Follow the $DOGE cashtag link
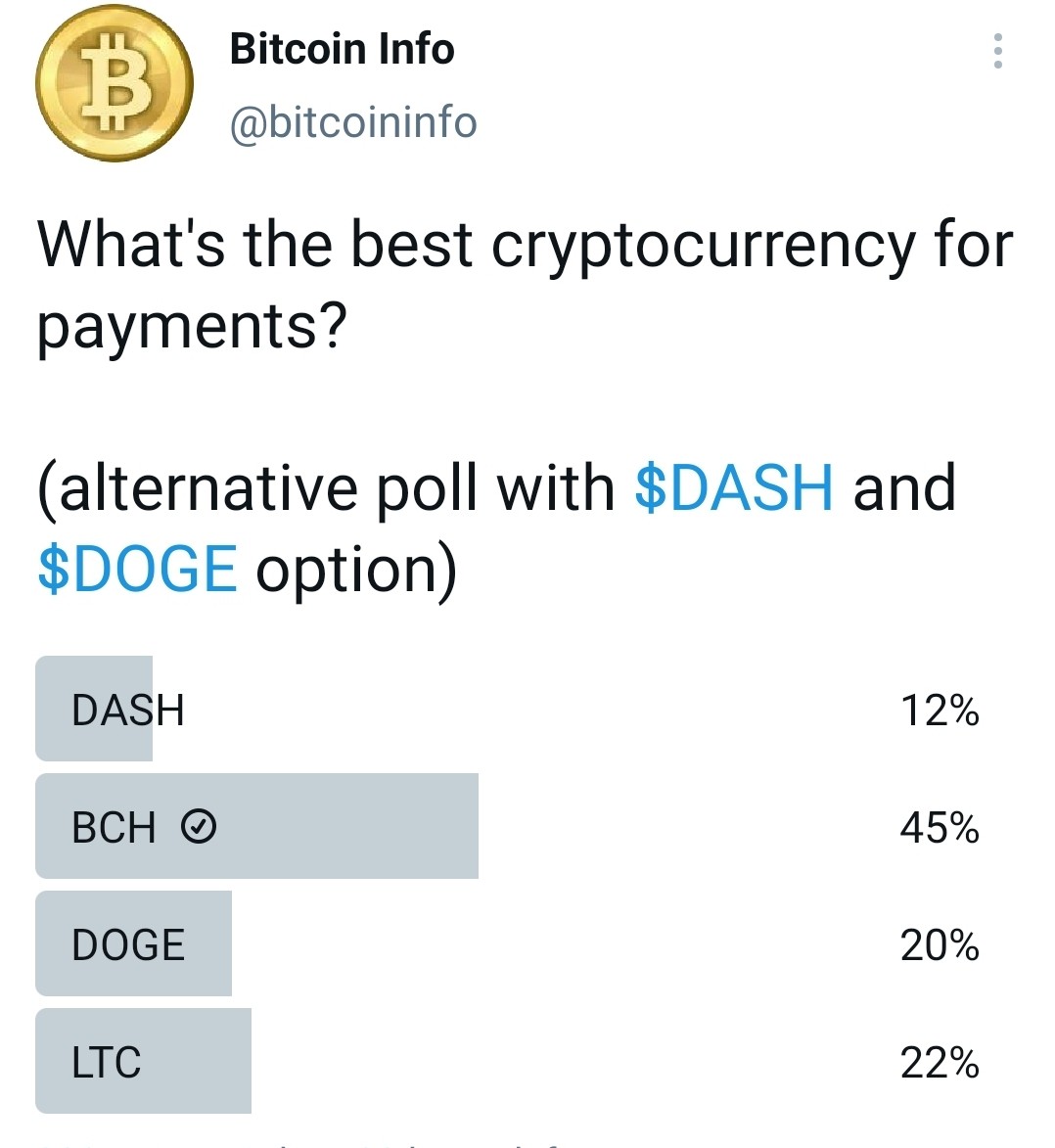This screenshot has width=1055, height=1148. pos(137,569)
